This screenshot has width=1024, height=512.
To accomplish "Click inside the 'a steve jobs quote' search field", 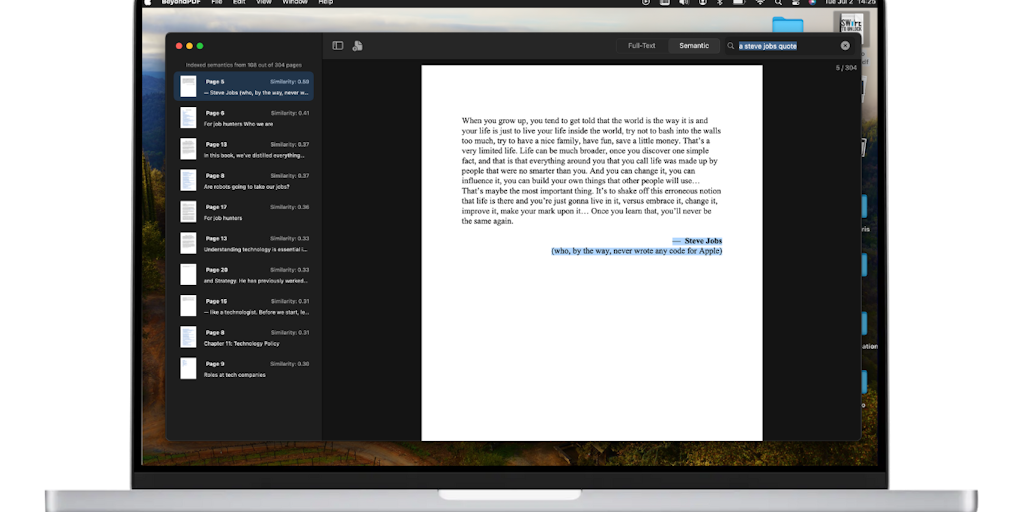I will [785, 46].
